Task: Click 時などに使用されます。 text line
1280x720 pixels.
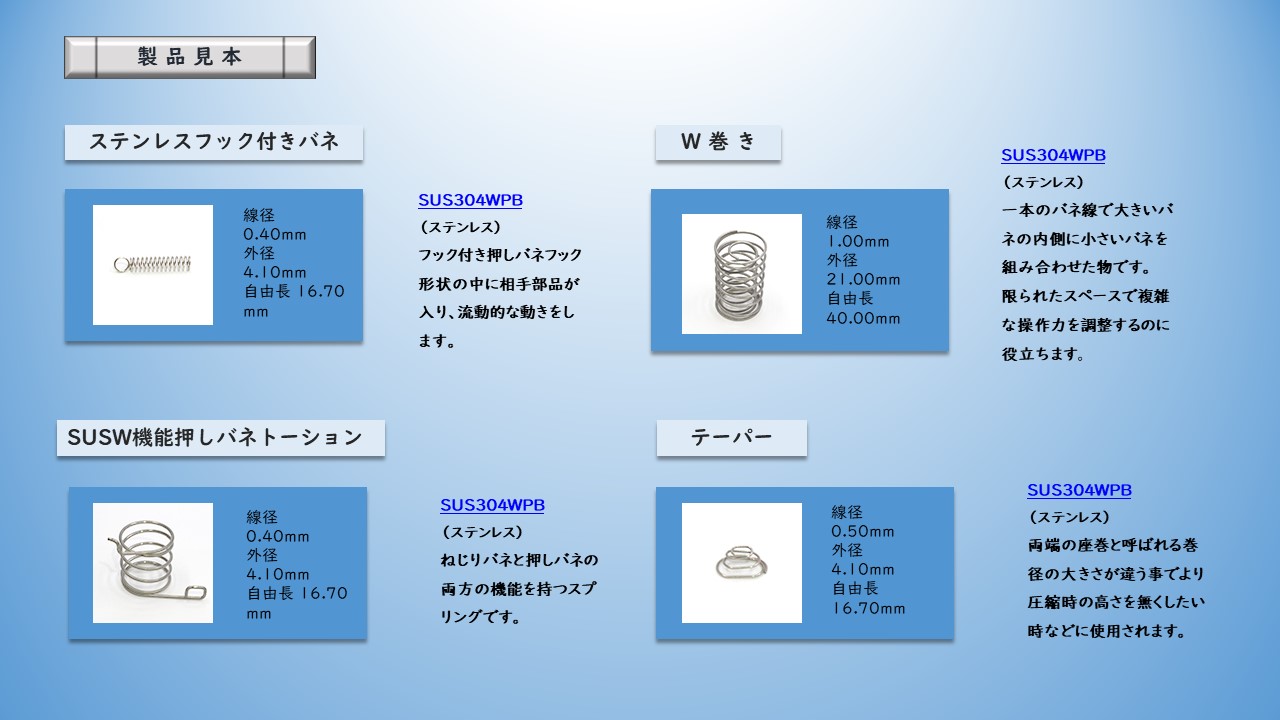Action: click(x=1106, y=631)
